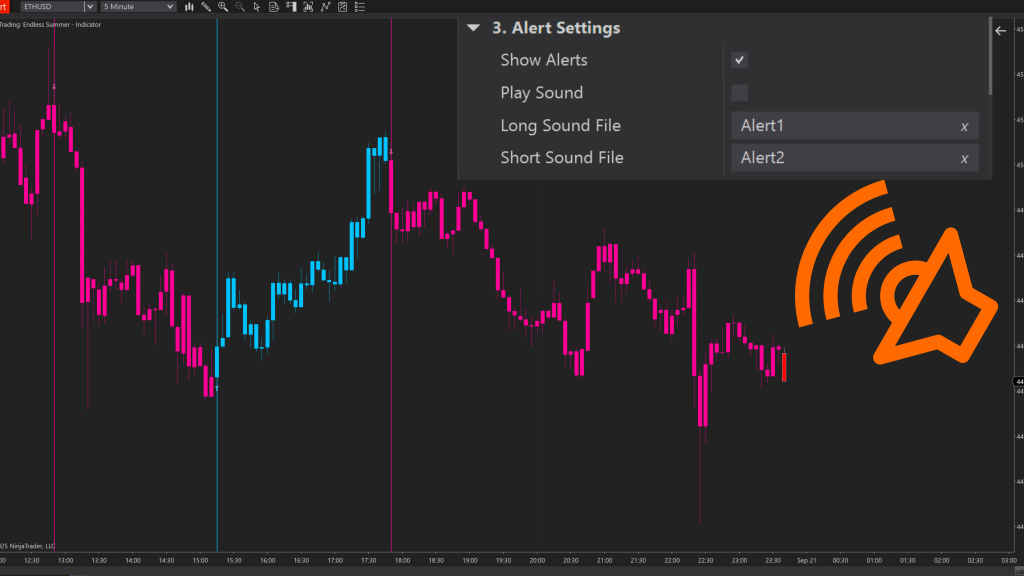Open the Drawing Tools pencil icon
Screen dimensions: 1024x576
[x=206, y=7]
